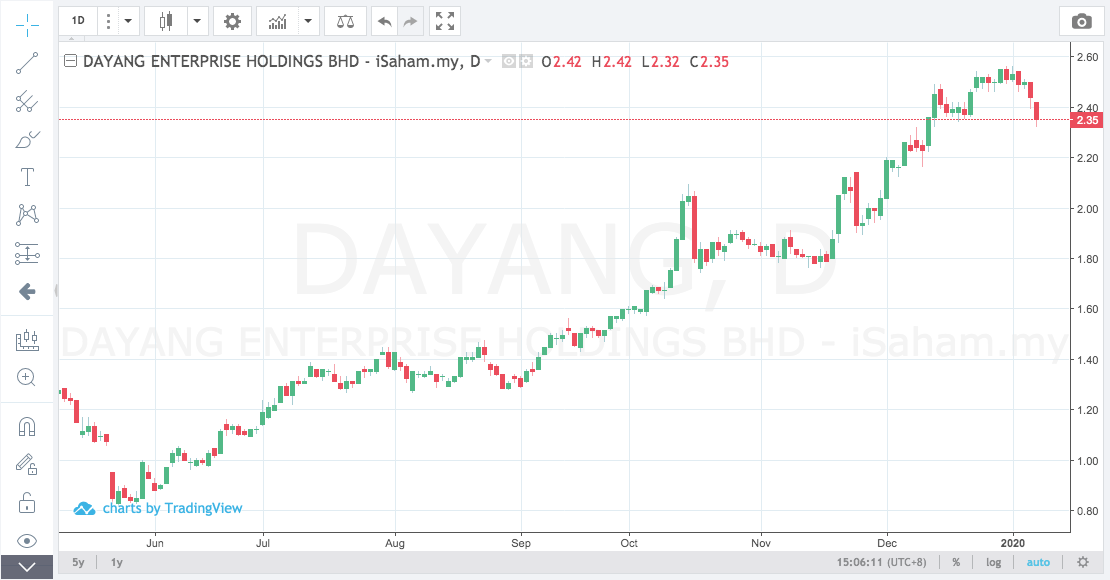1110x580 pixels.
Task: Collapse the DAYANG legend with minus box
Action: [x=70, y=61]
